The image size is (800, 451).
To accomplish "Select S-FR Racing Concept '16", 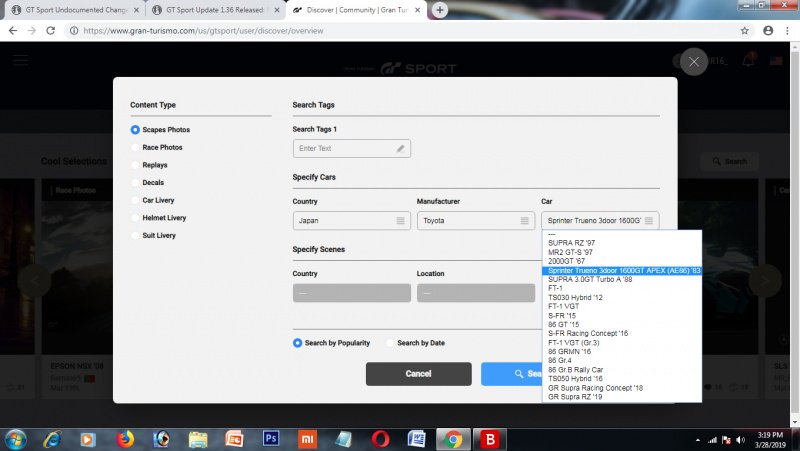I will 622,333.
